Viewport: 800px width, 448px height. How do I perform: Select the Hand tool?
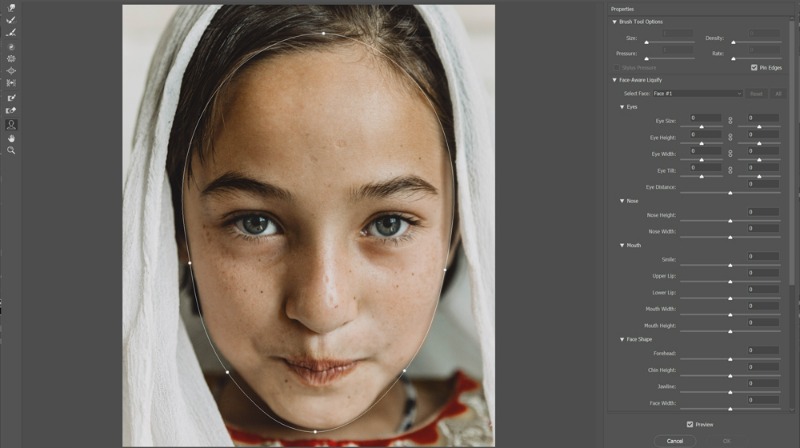(x=11, y=137)
